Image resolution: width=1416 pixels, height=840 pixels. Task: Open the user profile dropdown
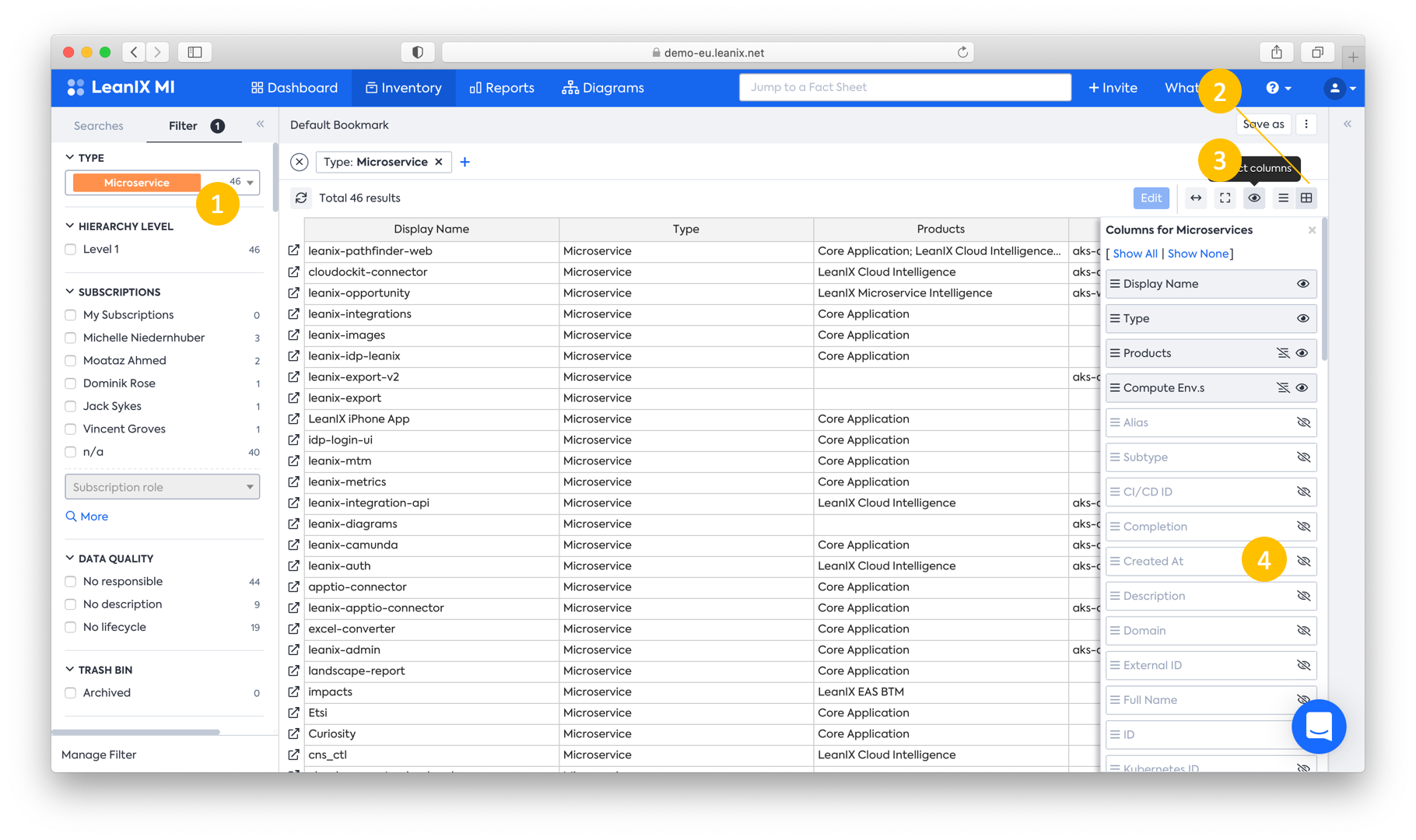click(1340, 88)
